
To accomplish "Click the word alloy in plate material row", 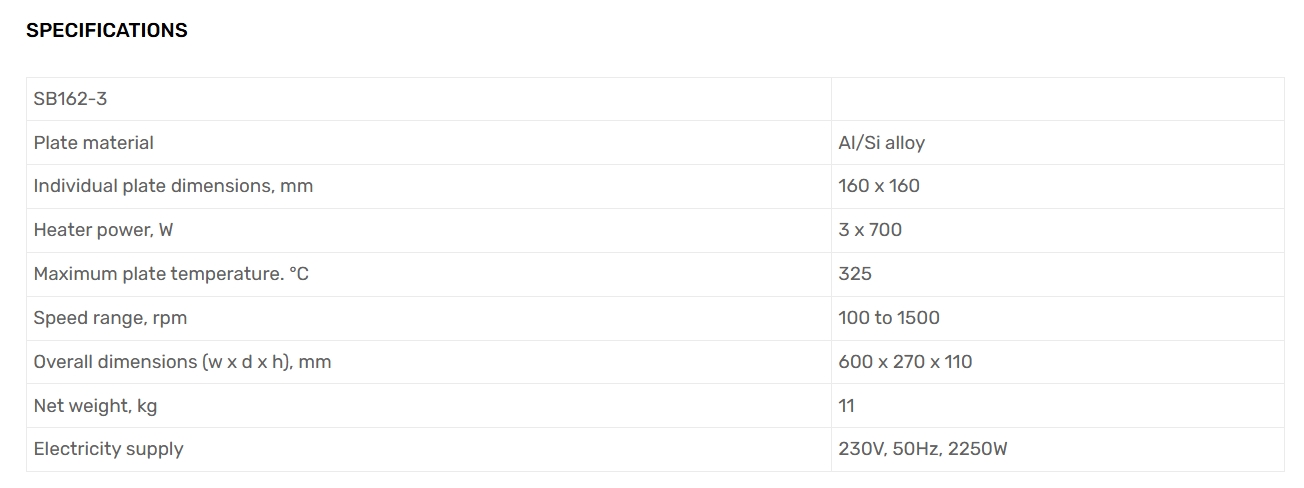I will pos(904,143).
